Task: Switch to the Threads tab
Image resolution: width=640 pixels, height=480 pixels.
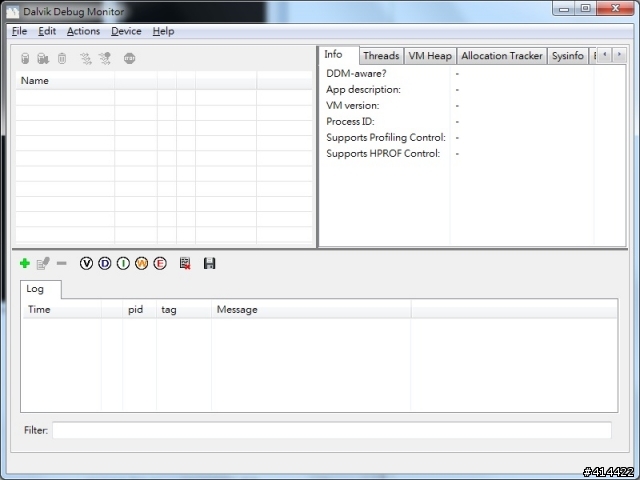Action: [381, 56]
